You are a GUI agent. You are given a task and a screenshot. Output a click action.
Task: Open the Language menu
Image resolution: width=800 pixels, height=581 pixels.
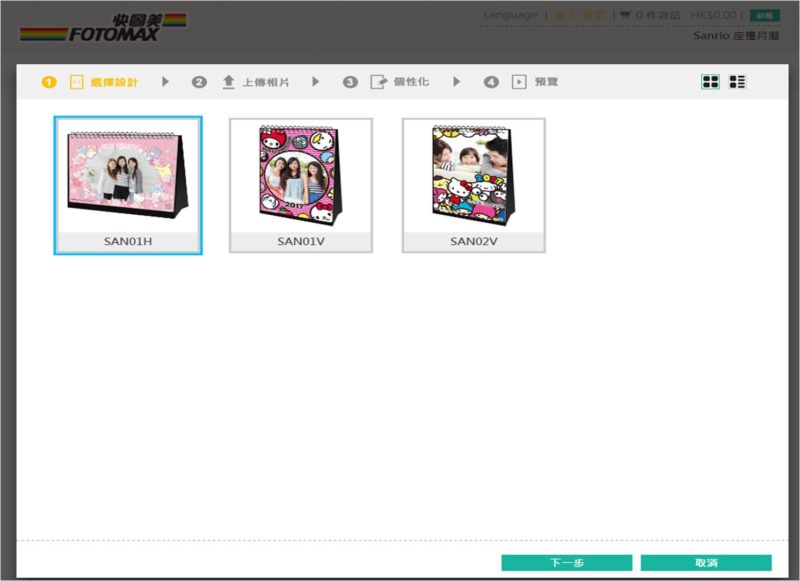click(510, 15)
